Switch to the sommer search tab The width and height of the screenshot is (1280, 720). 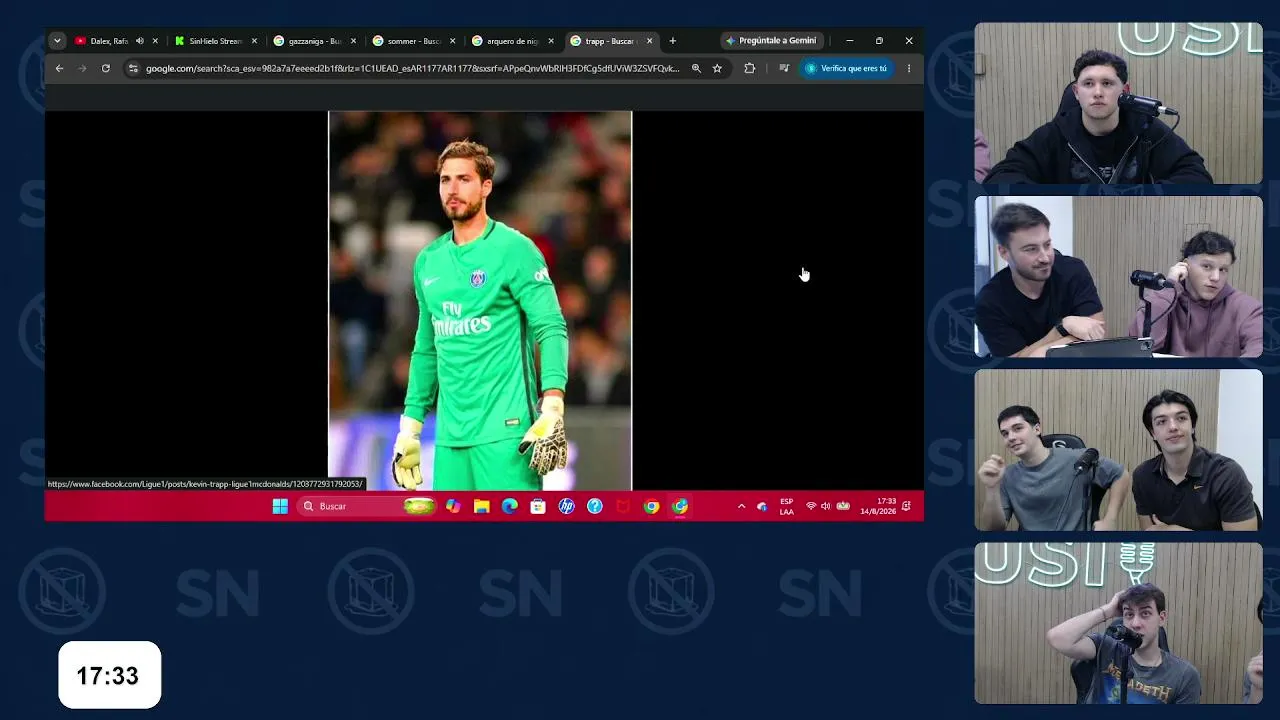pyautogui.click(x=413, y=41)
